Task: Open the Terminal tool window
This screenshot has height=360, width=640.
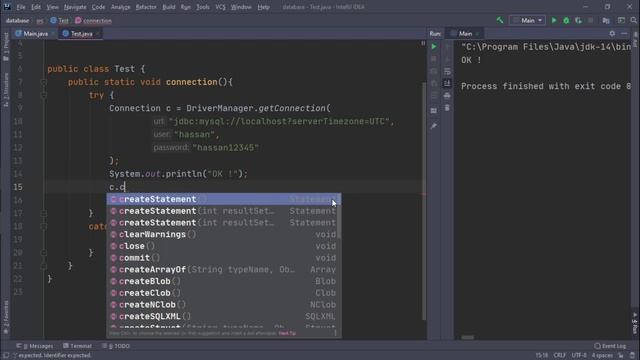Action: 78,346
